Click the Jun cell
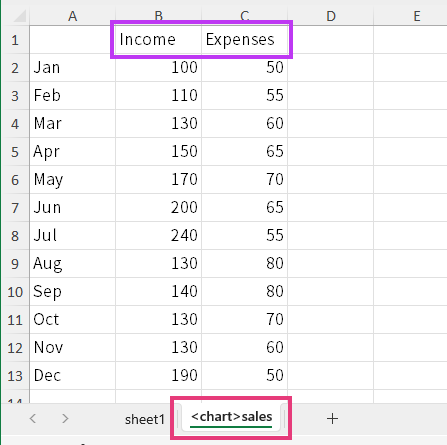 pyautogui.click(x=73, y=208)
